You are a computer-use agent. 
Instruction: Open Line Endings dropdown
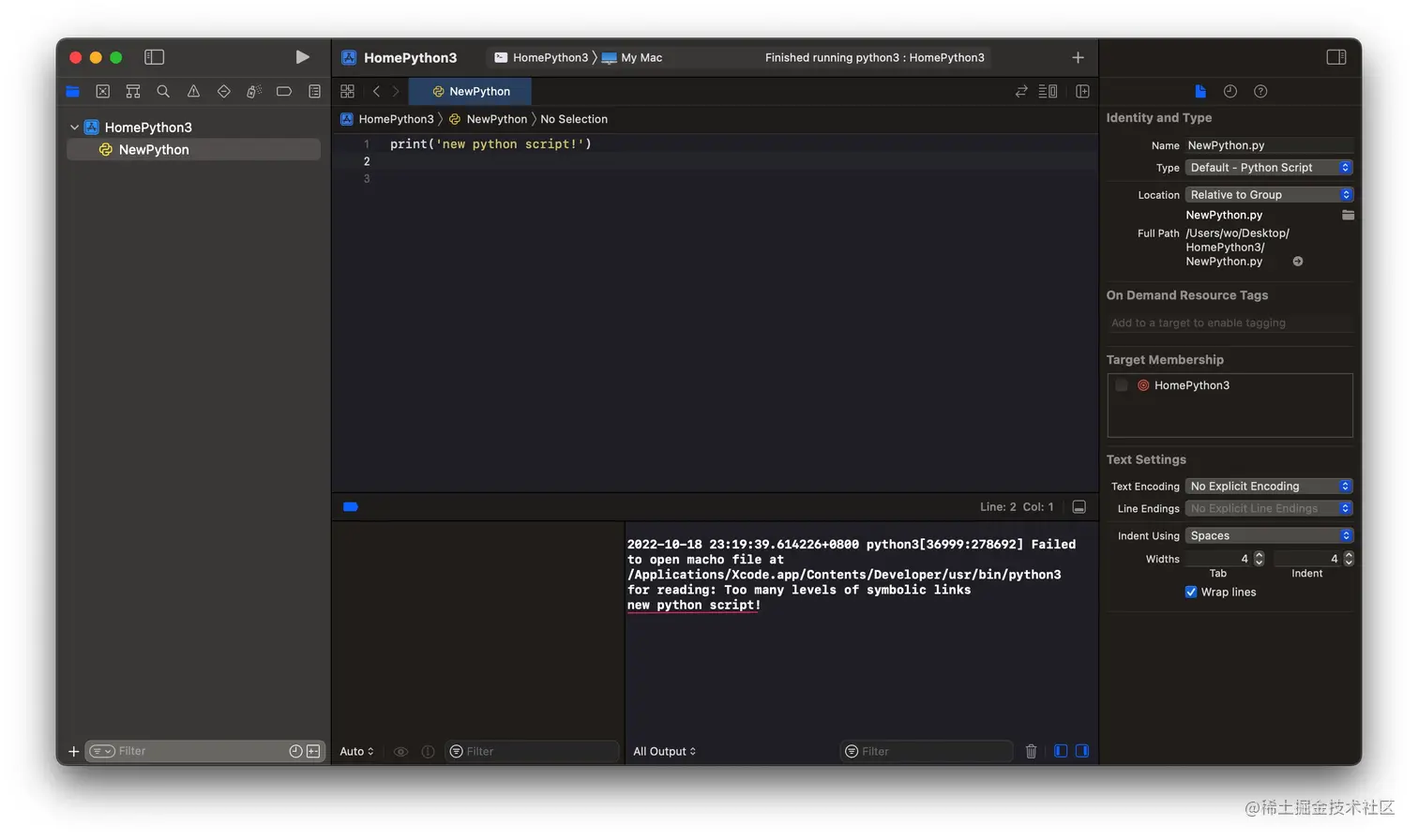[1269, 508]
